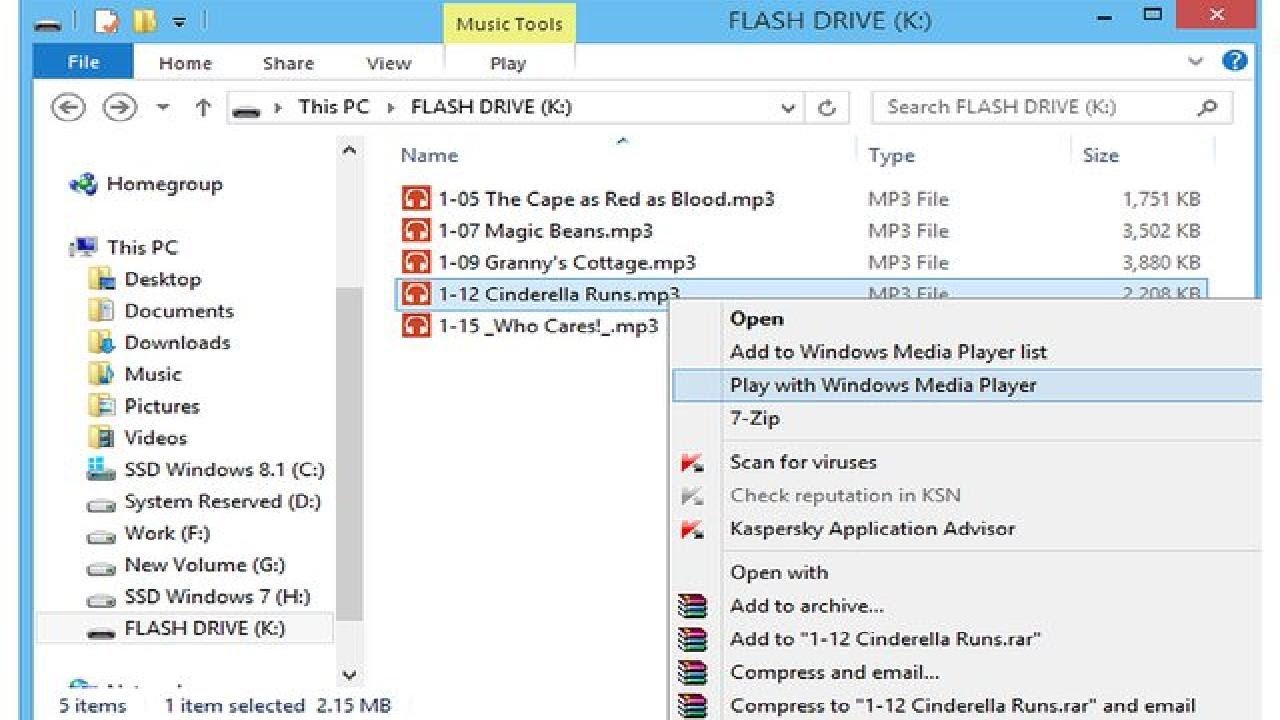Click the Forward navigation arrow
The height and width of the screenshot is (720, 1280).
coord(120,107)
